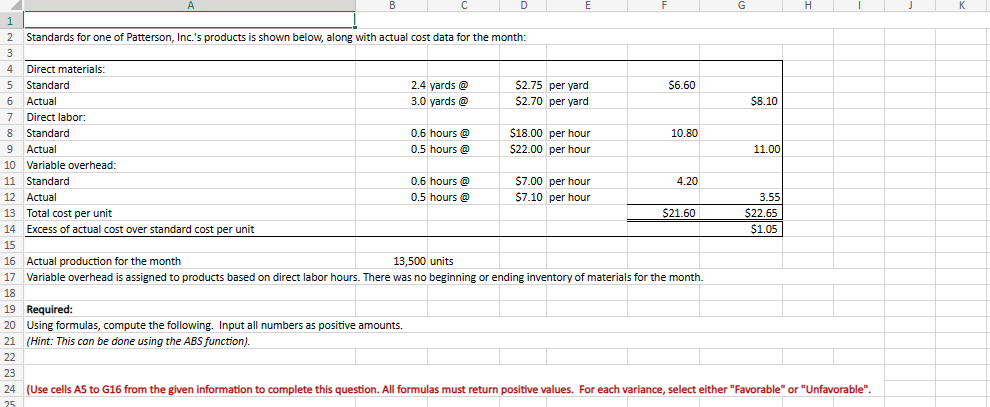990x407 pixels.
Task: Select column C header
Action: (x=464, y=6)
